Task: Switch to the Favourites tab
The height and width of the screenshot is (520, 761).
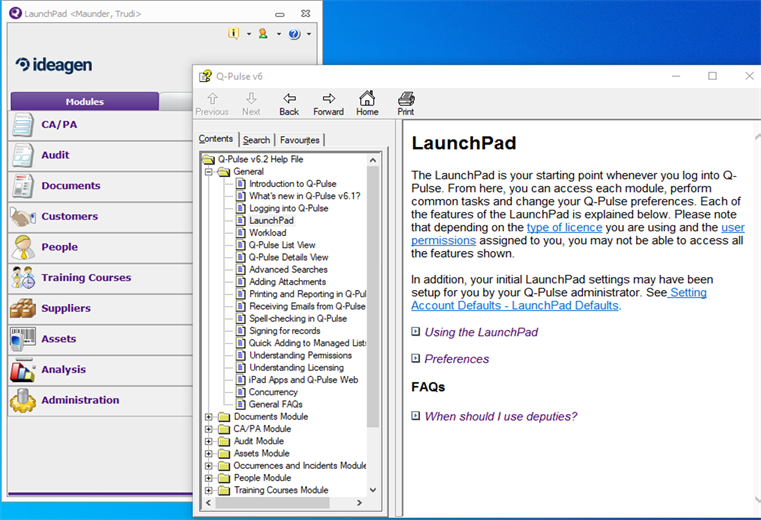Action: point(299,140)
